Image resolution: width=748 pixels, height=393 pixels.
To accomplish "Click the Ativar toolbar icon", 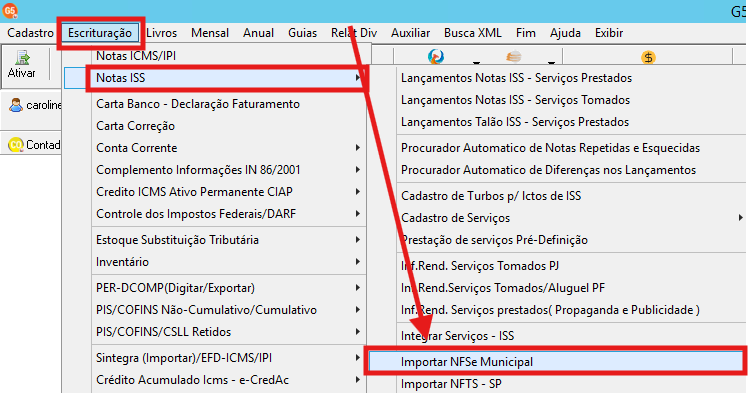I will pos(21,58).
